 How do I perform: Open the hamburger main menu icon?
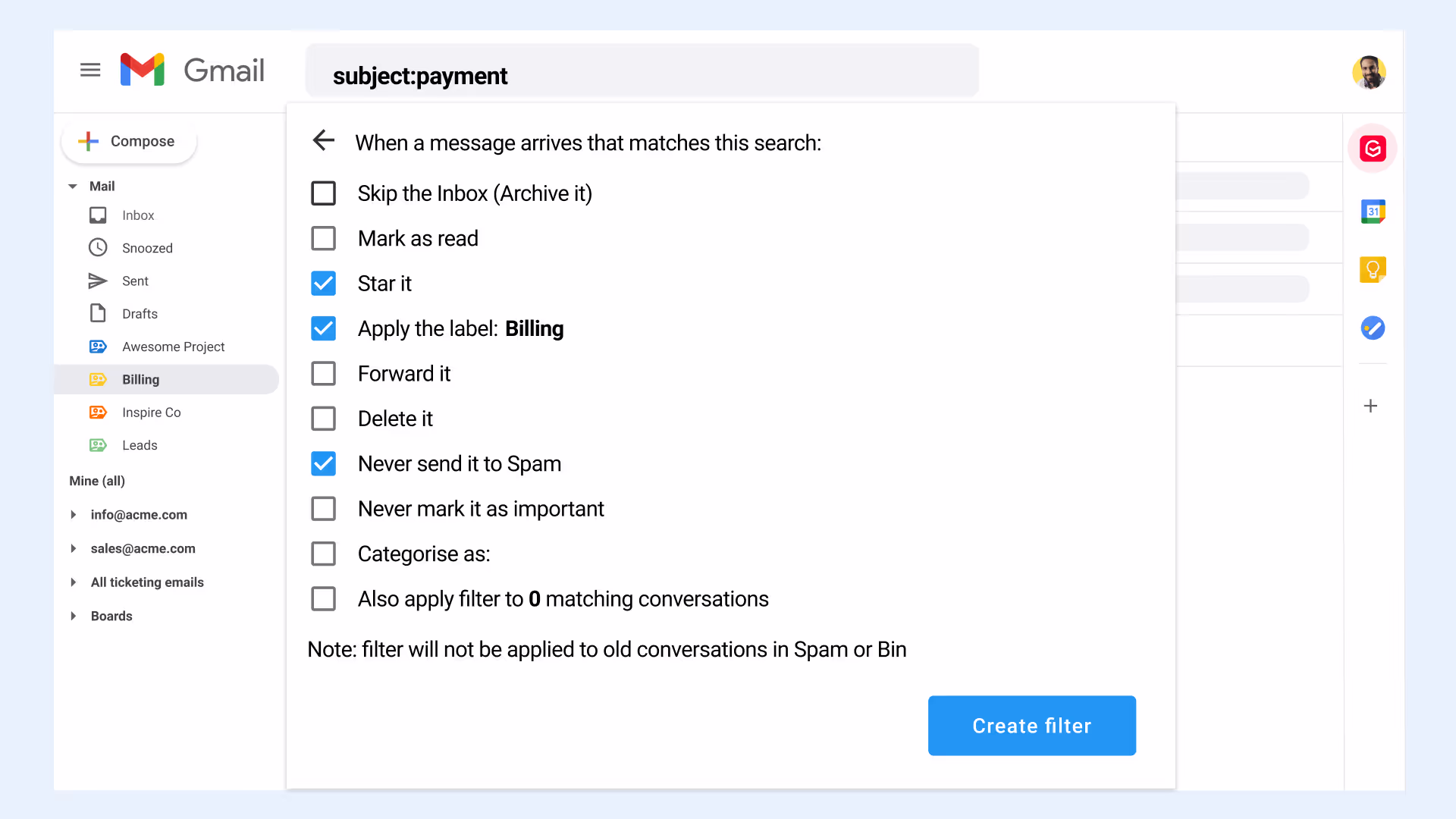[x=90, y=71]
